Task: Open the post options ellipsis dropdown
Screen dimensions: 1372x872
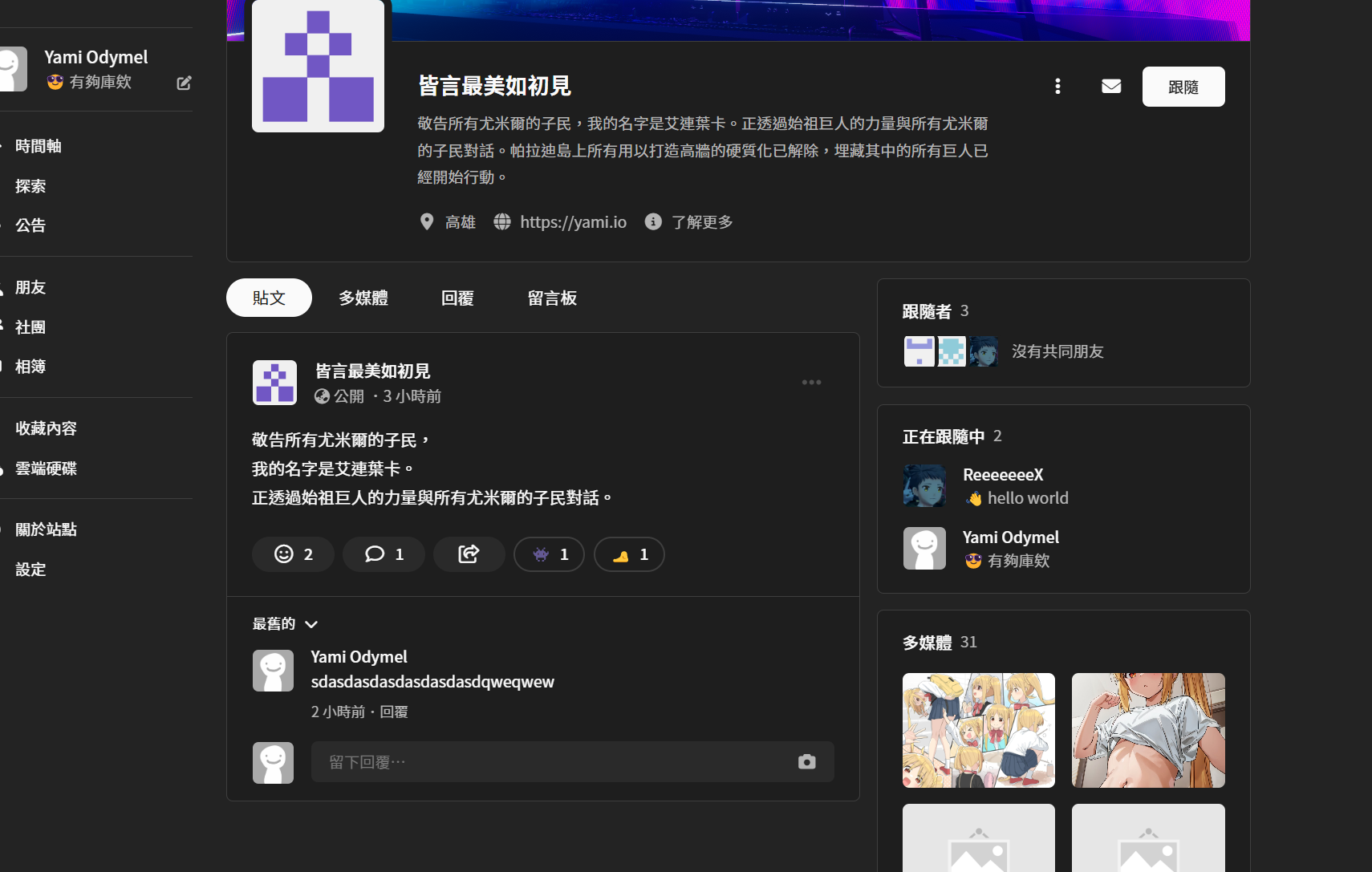Action: click(811, 382)
